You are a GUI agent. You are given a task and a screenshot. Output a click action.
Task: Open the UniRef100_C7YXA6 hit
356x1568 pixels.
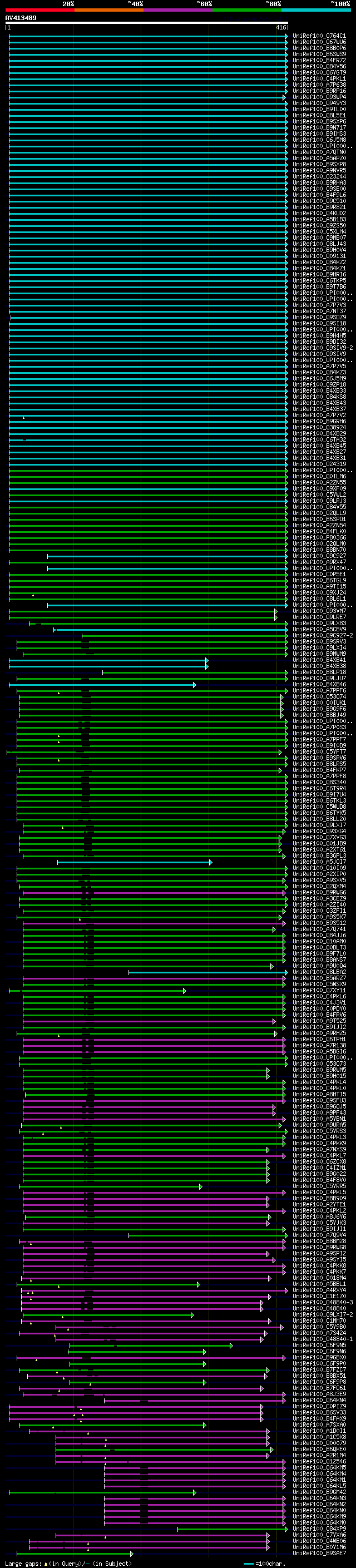319,1535
